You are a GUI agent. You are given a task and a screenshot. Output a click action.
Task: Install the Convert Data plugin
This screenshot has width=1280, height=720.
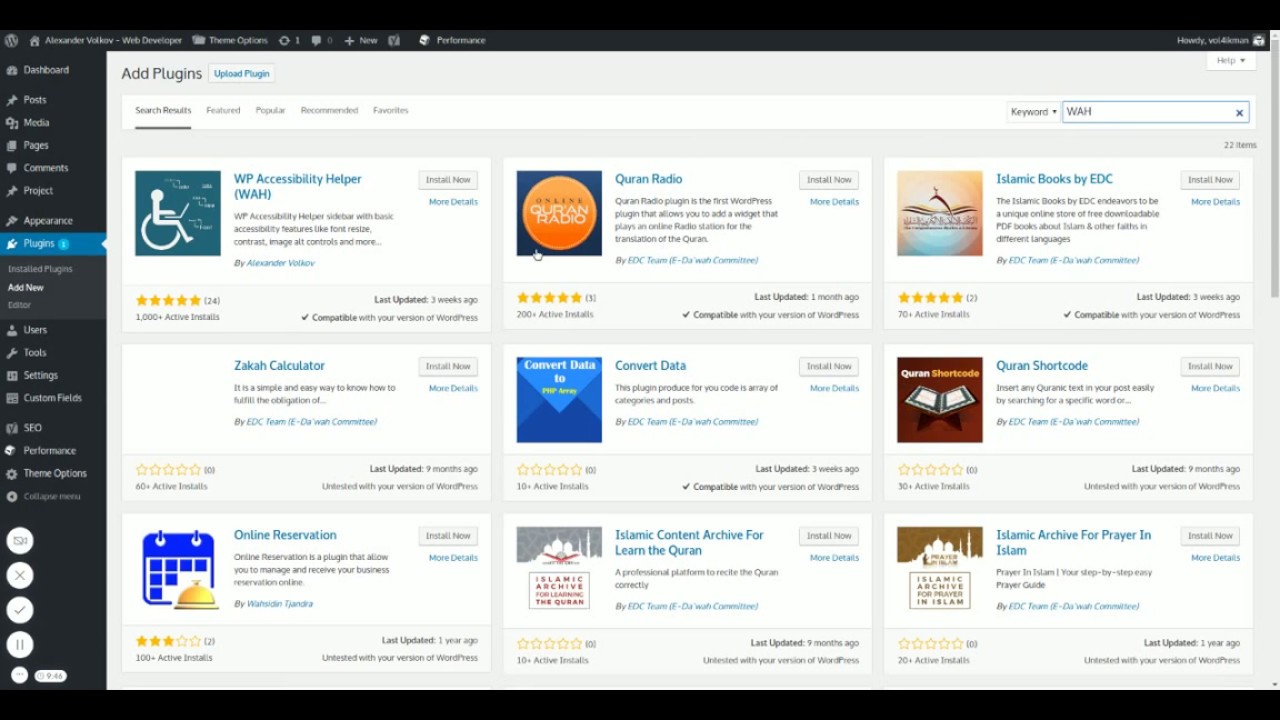click(829, 366)
